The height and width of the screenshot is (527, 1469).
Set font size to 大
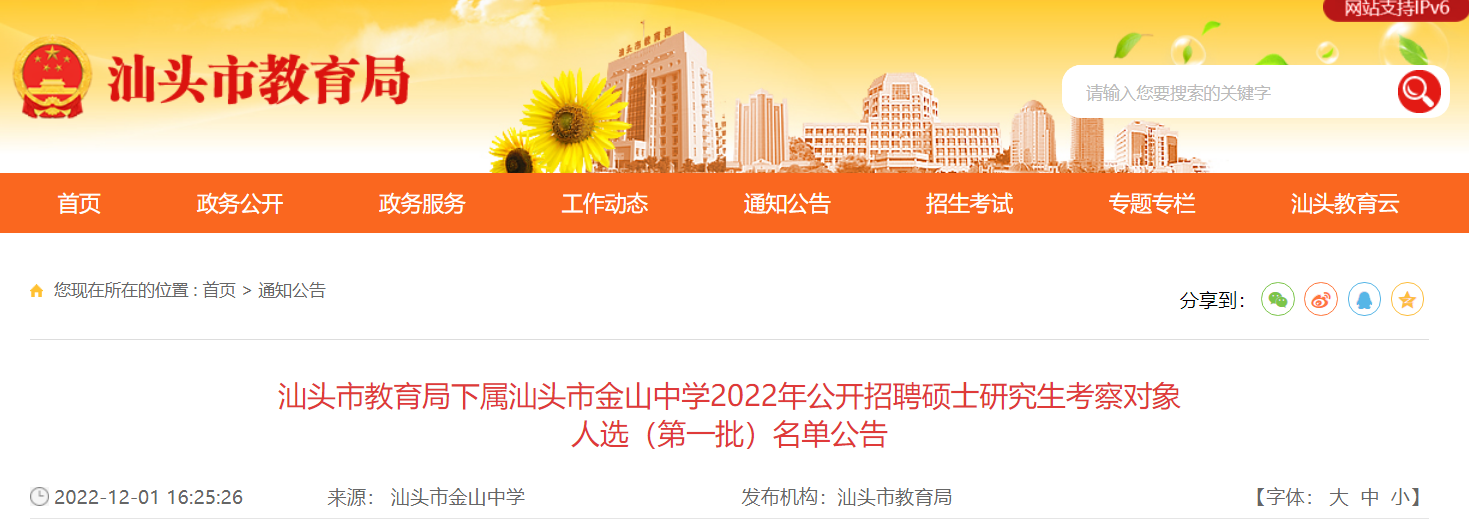tap(1338, 497)
